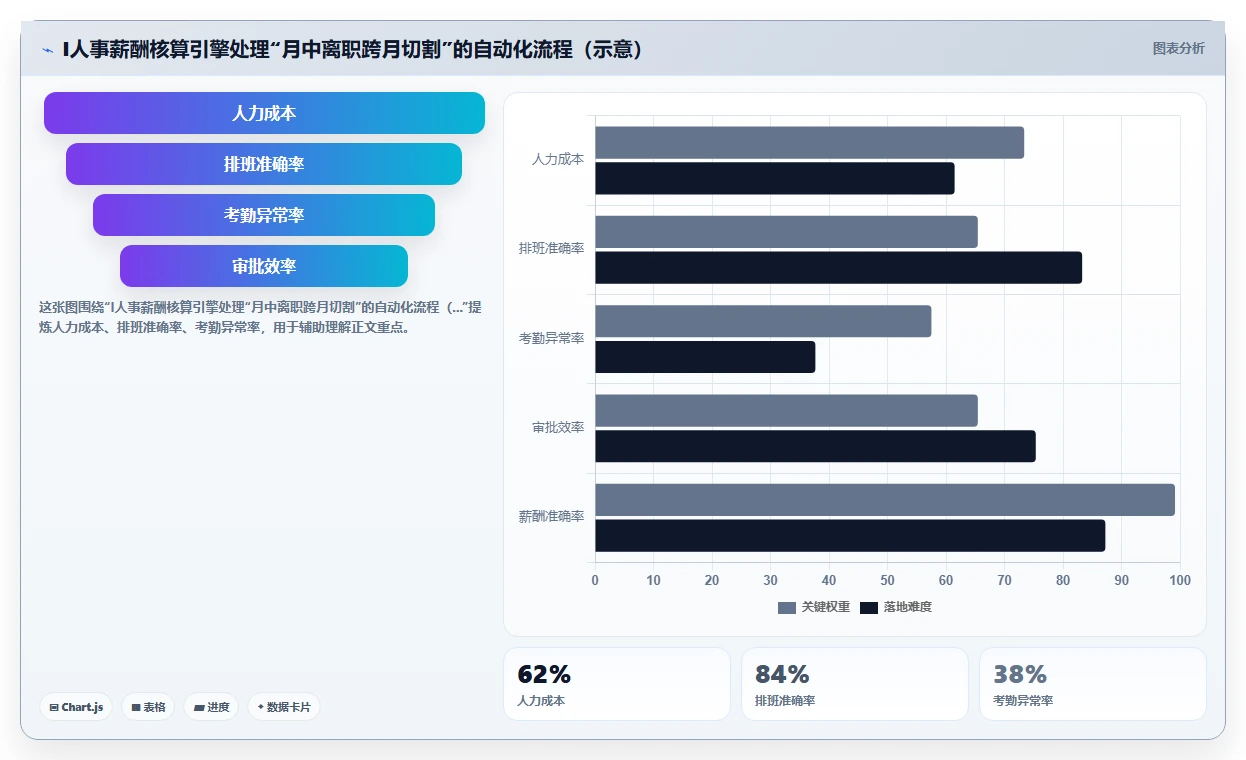Open the 图表分析 label in header
Viewport: 1246px width, 760px height.
1178,48
